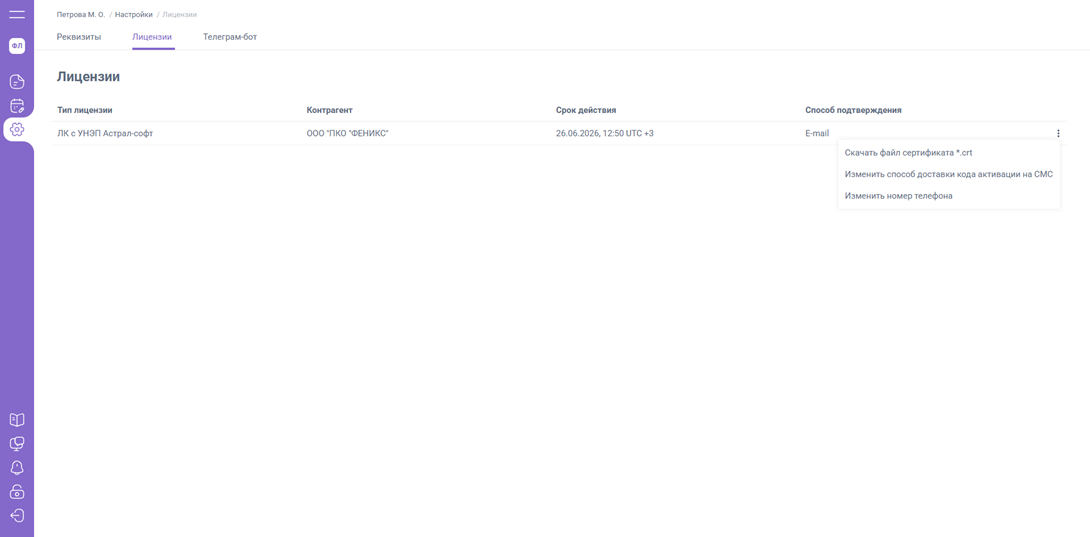Open the documents icon in the sidebar
The width and height of the screenshot is (1090, 537).
(x=17, y=82)
